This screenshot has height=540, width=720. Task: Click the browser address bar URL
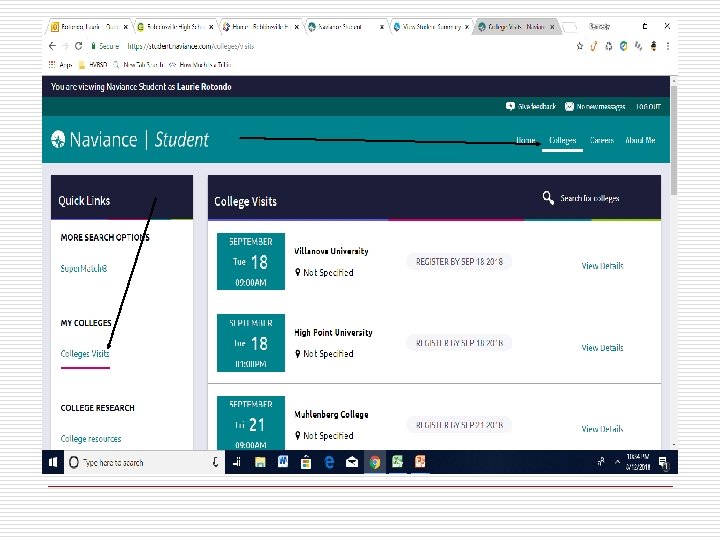(191, 46)
